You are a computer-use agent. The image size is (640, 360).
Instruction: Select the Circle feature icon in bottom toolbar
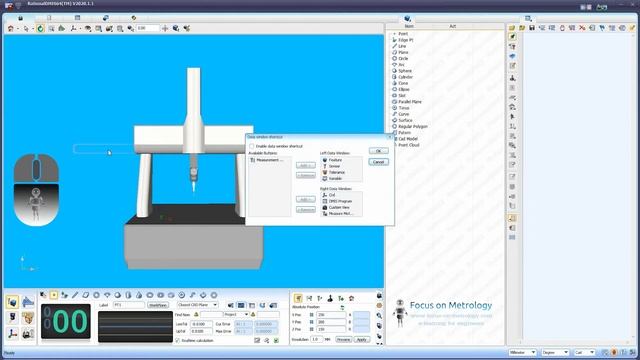coord(96,295)
